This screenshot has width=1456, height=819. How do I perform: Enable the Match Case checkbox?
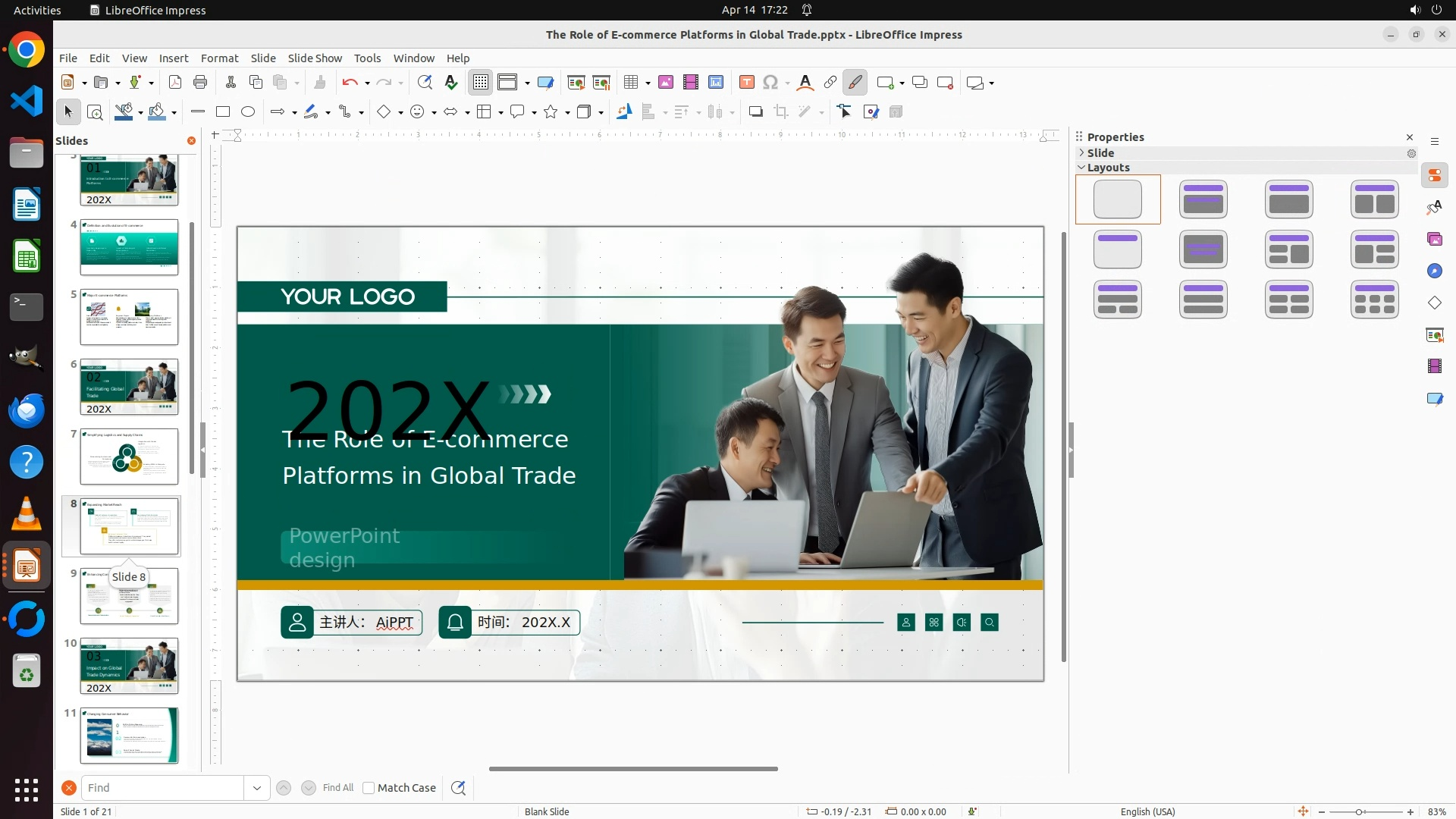tap(369, 788)
